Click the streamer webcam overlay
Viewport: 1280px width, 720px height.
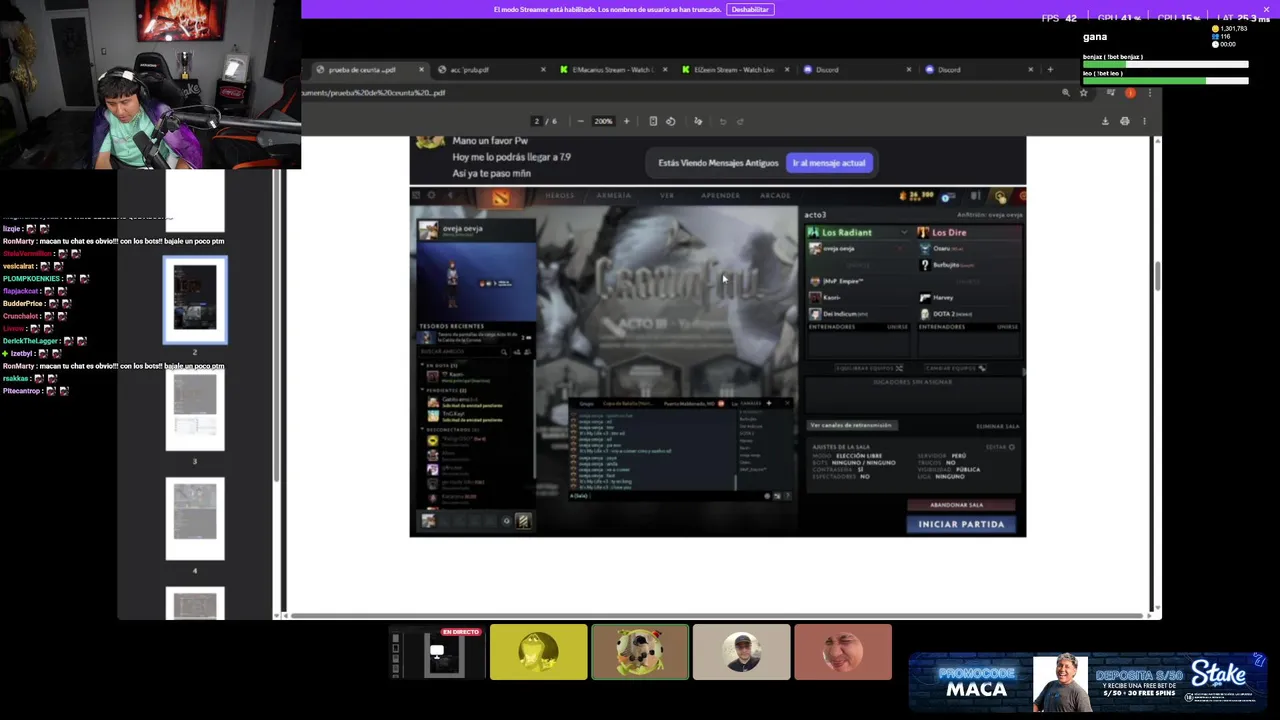coord(150,84)
